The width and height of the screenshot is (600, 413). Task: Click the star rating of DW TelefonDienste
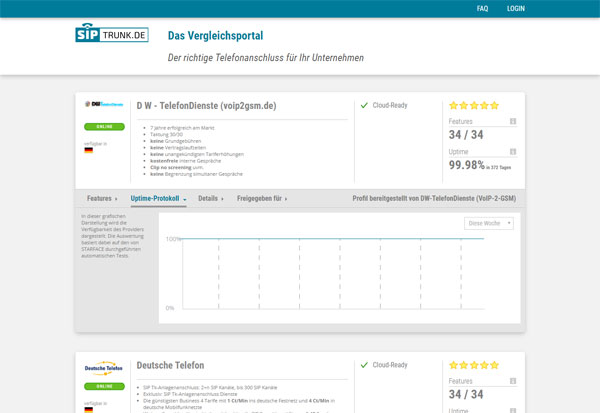tap(474, 105)
